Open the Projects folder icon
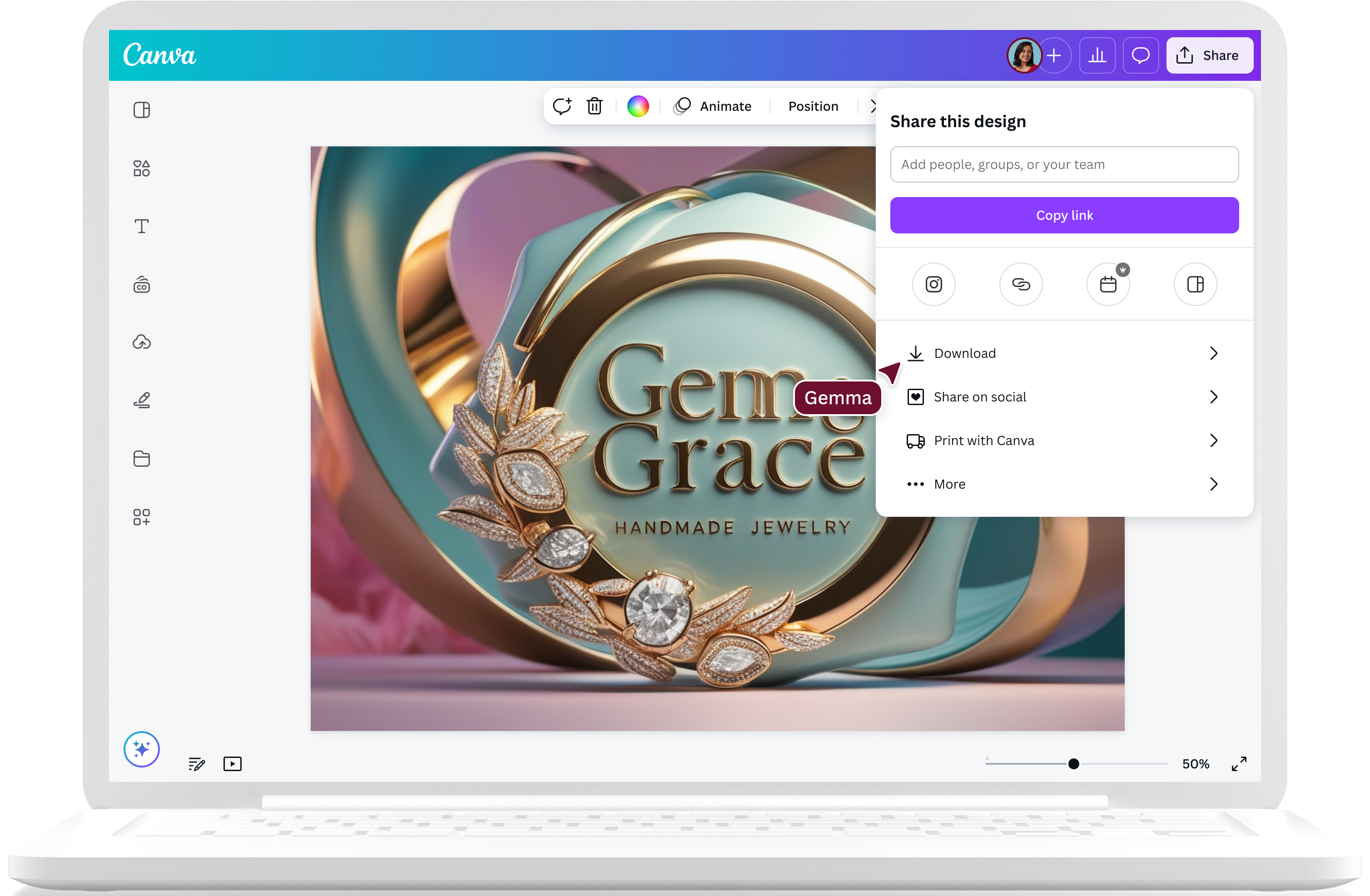1370x896 pixels. (x=142, y=459)
